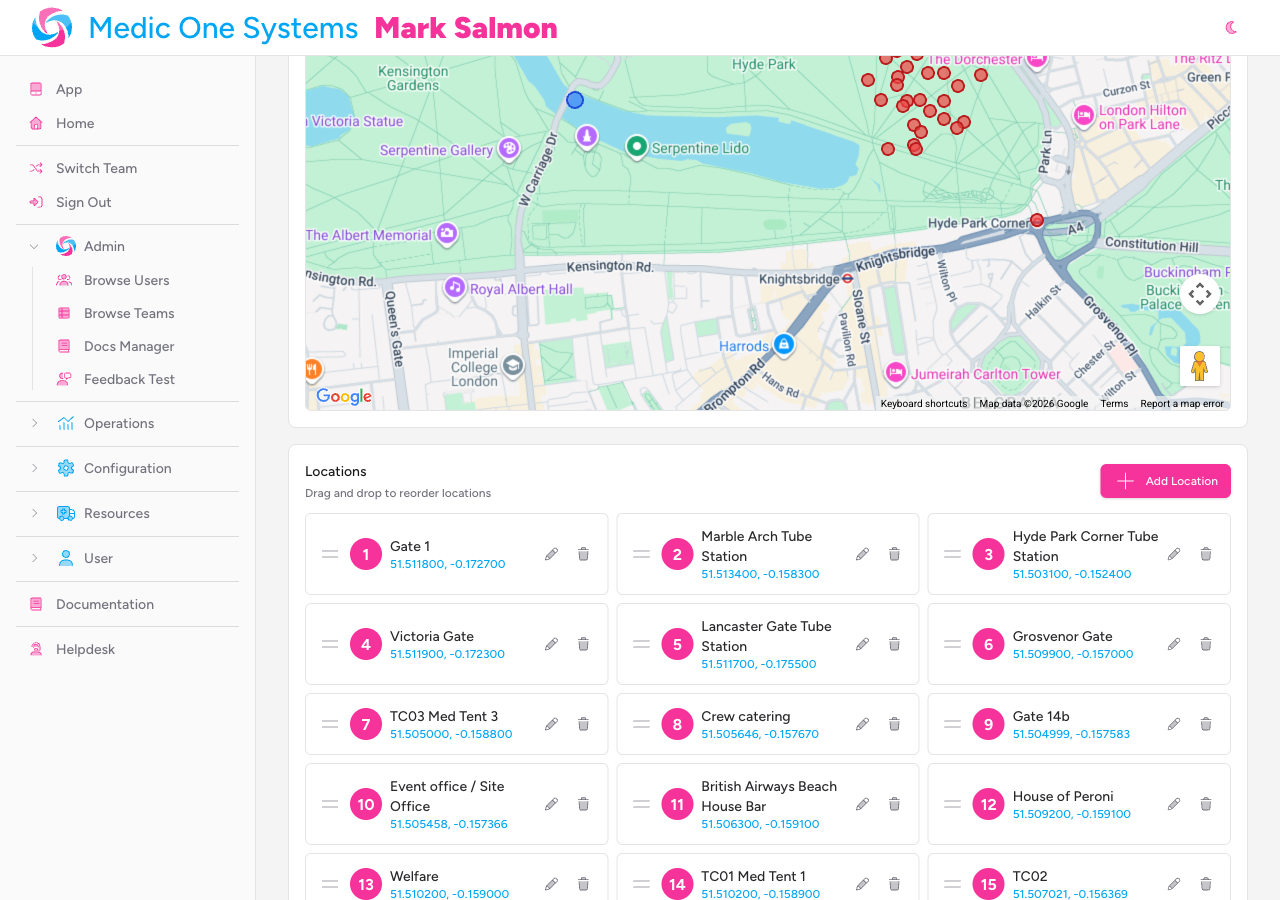Delete House of Peroni using trash icon

[1205, 803]
